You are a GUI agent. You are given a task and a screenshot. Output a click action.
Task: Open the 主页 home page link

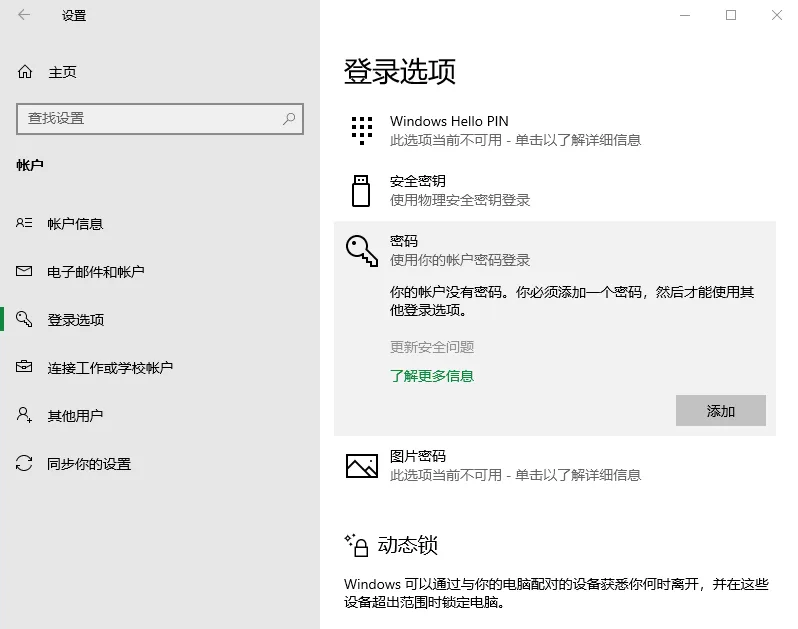click(x=63, y=72)
